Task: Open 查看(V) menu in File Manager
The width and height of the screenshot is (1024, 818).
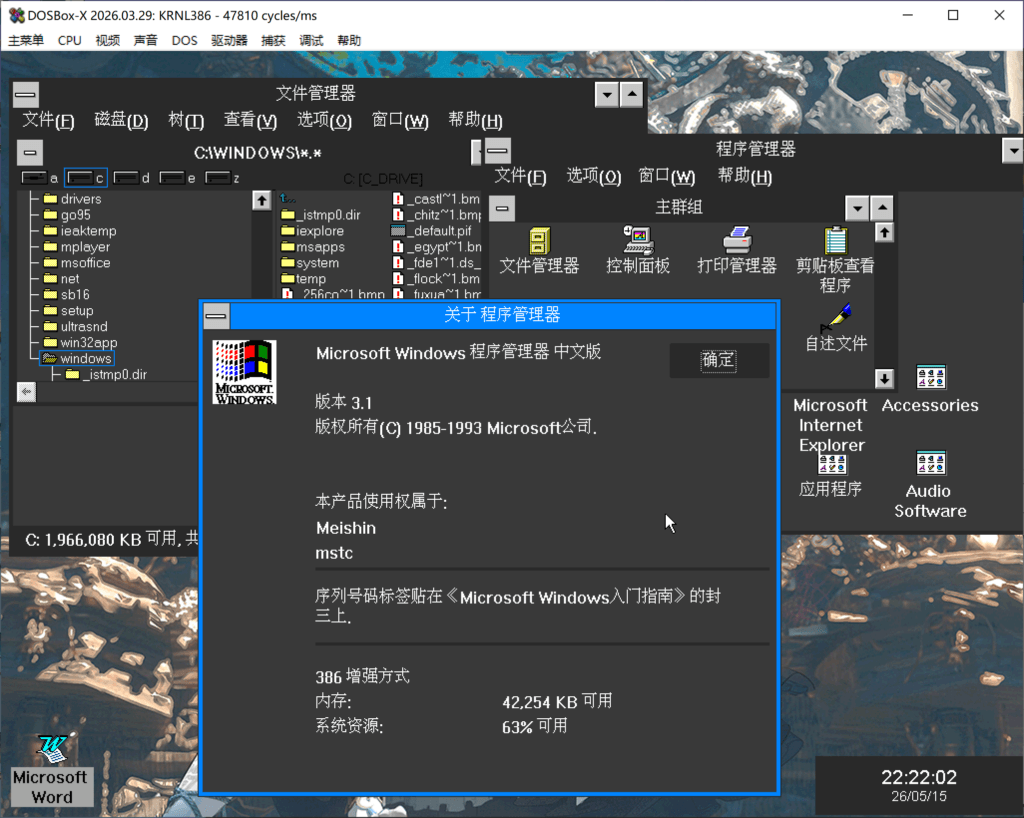Action: [251, 120]
